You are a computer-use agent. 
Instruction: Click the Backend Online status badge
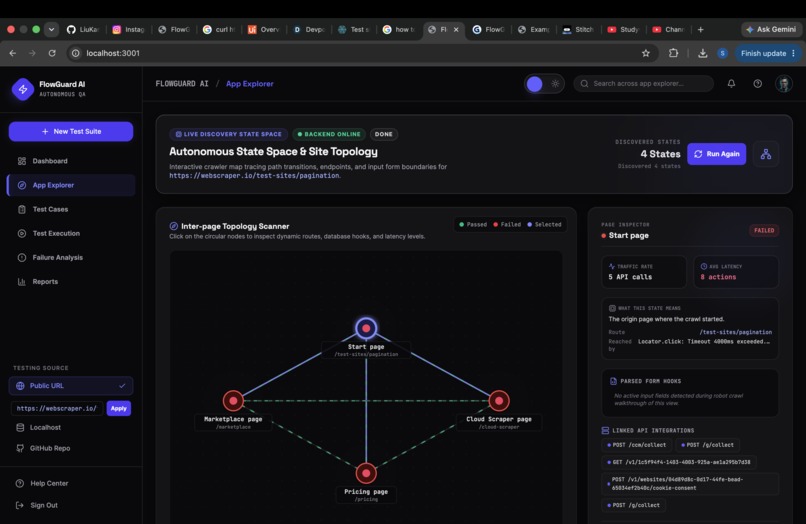(x=329, y=134)
